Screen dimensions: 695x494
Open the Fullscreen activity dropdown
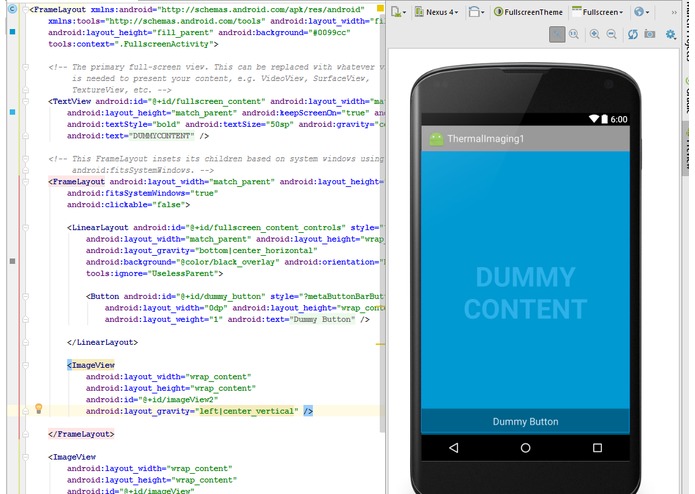(x=598, y=12)
